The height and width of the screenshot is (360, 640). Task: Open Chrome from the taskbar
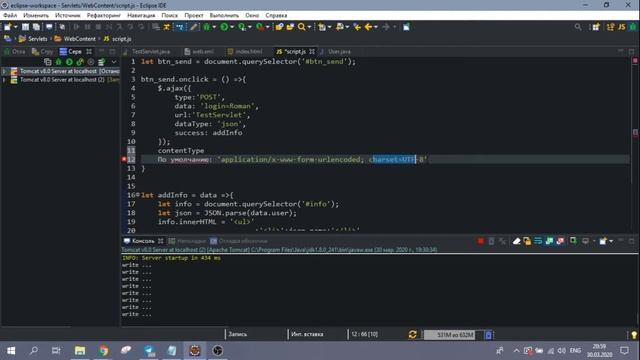point(103,350)
